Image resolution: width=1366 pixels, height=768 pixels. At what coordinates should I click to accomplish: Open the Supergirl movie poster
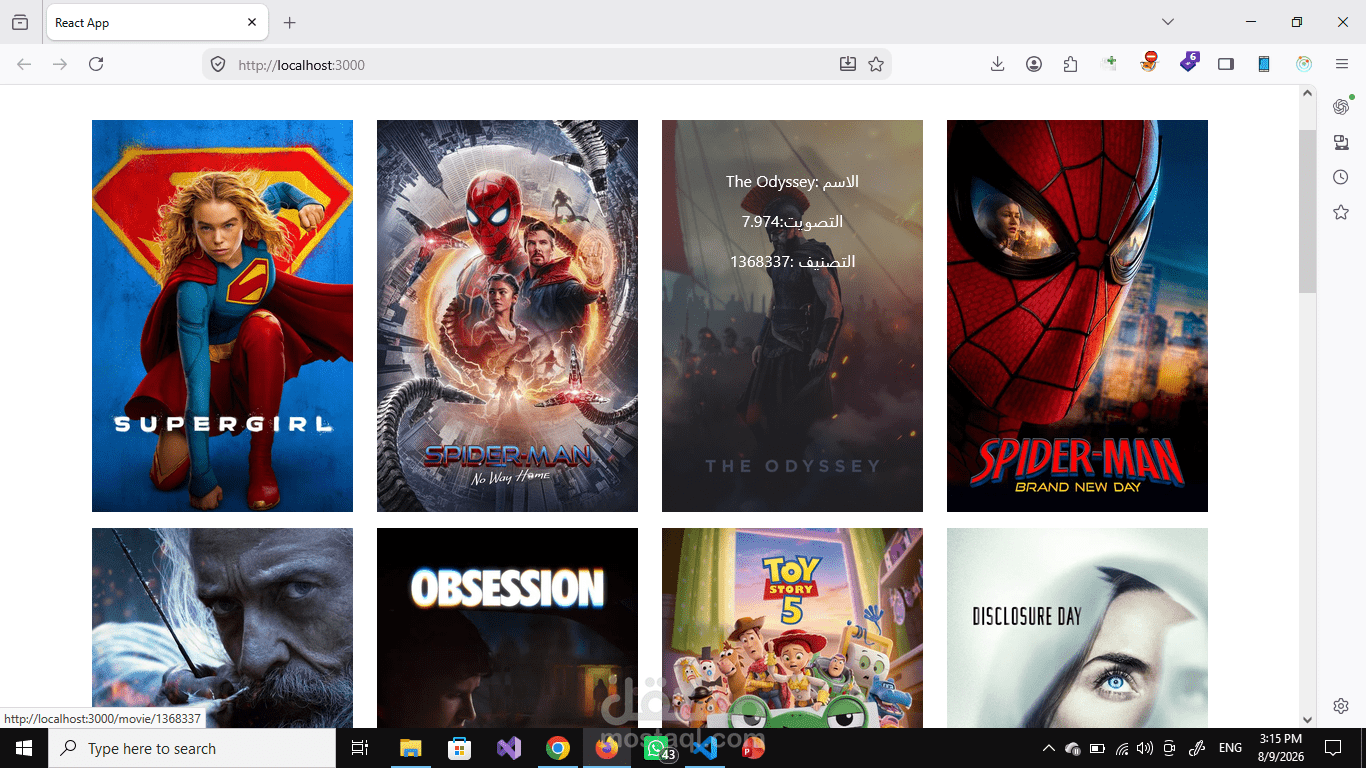pos(222,316)
